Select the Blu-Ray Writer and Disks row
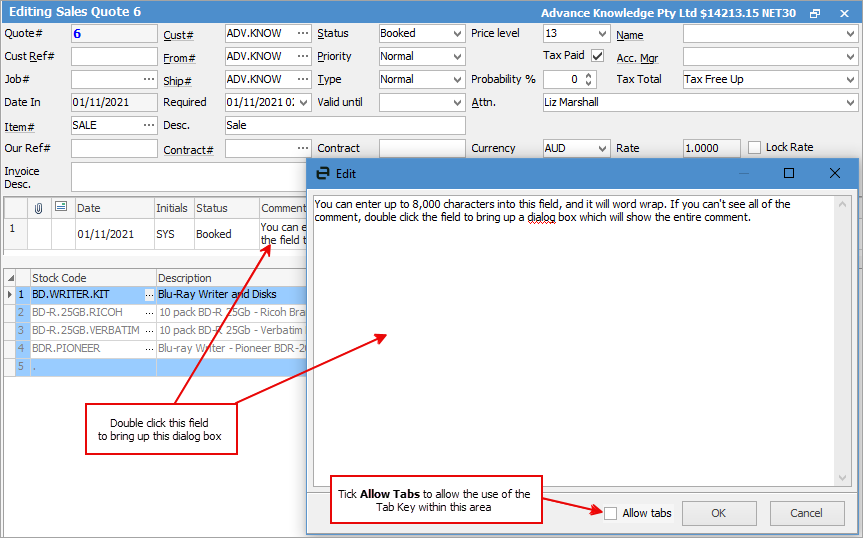863x538 pixels. (231, 295)
